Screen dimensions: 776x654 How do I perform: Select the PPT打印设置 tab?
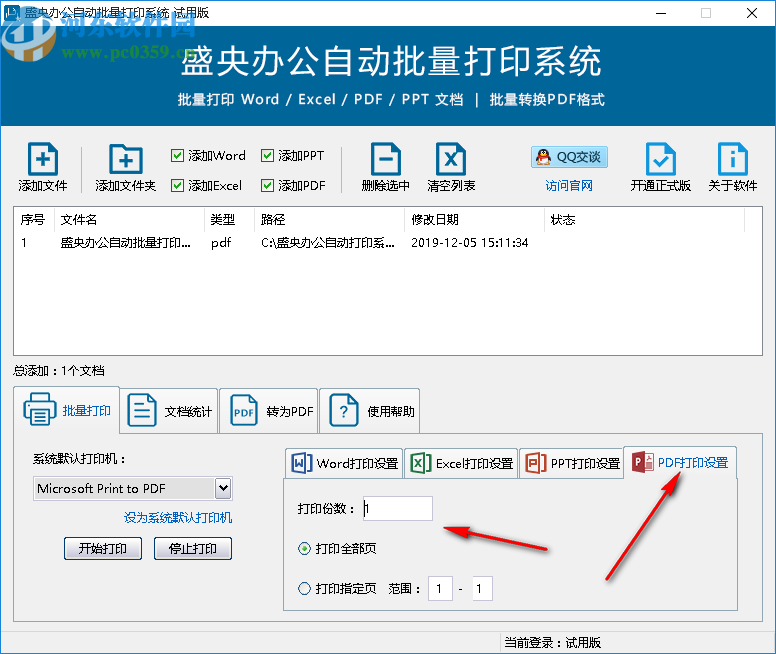click(571, 463)
